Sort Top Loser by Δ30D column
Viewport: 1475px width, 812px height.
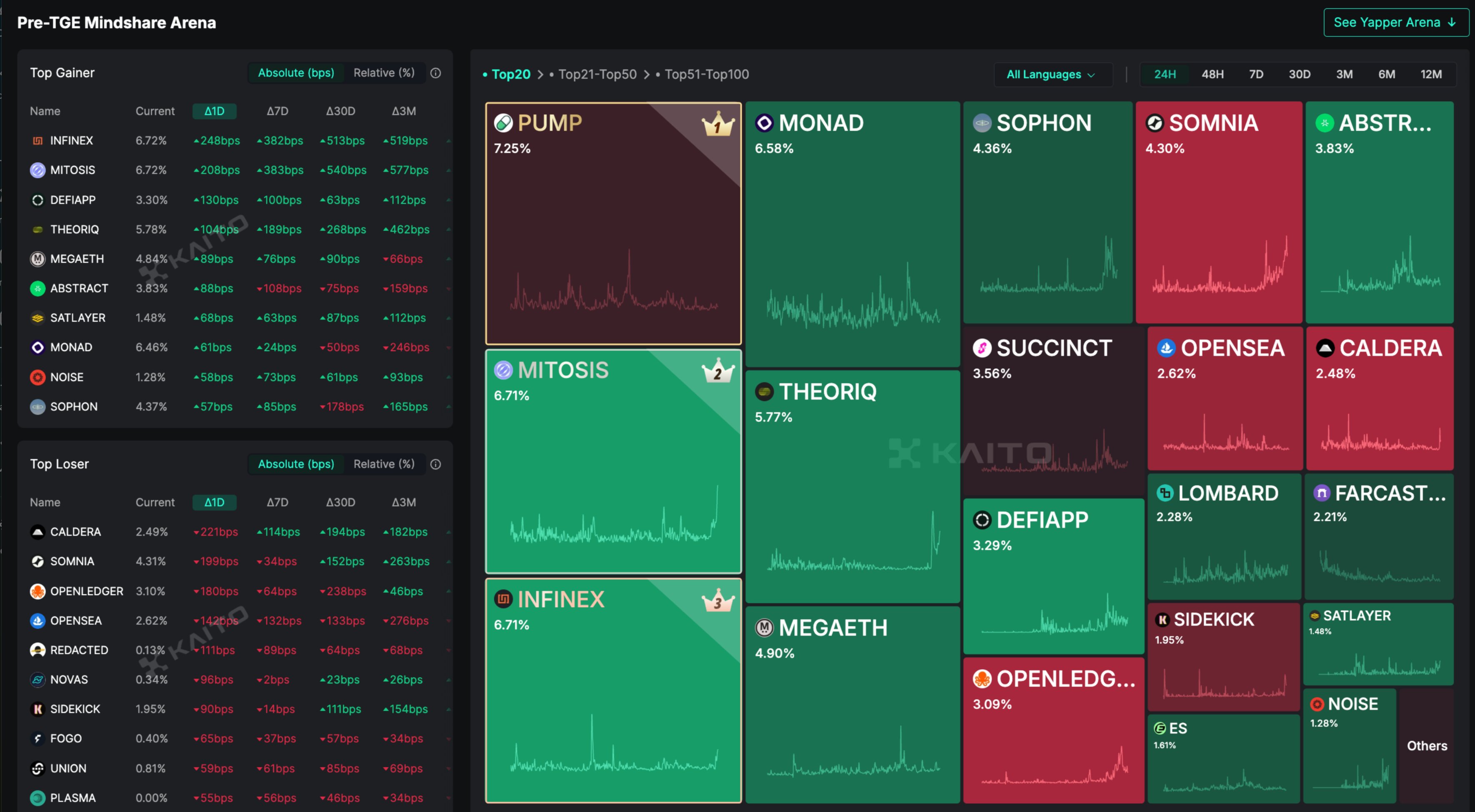tap(340, 503)
